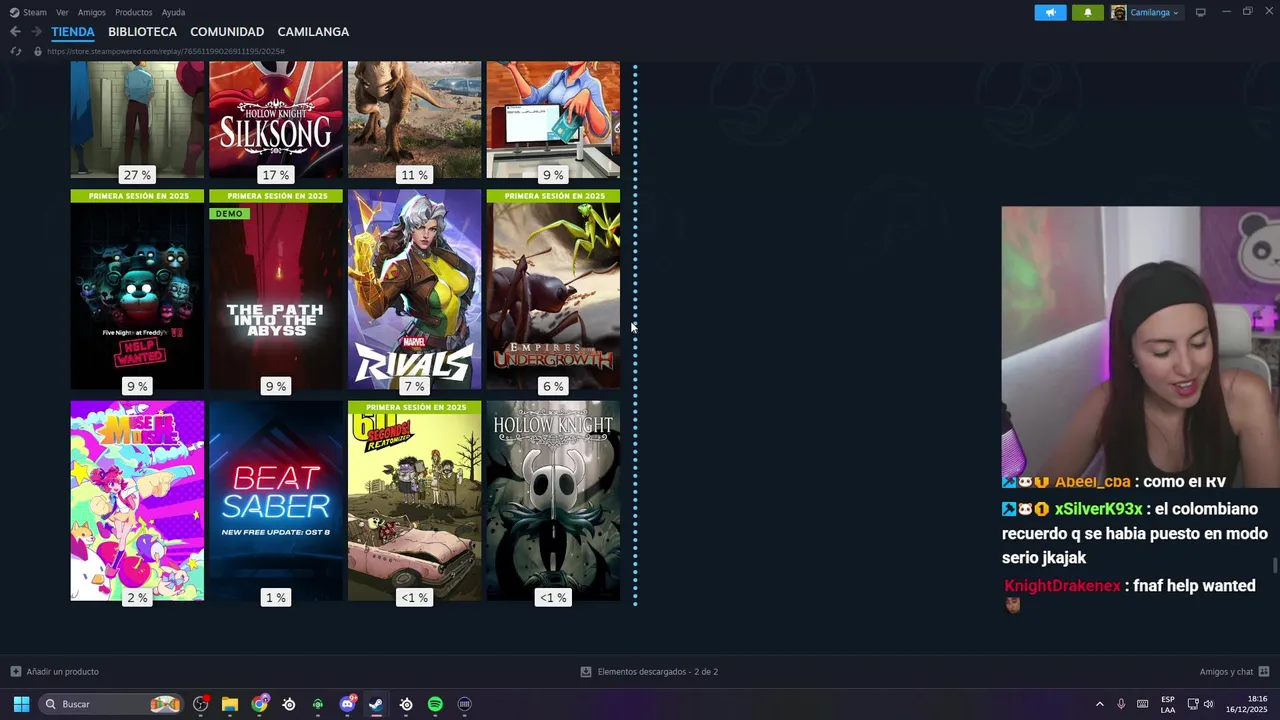The height and width of the screenshot is (720, 1280).
Task: Go back with the left arrow
Action: (x=15, y=32)
